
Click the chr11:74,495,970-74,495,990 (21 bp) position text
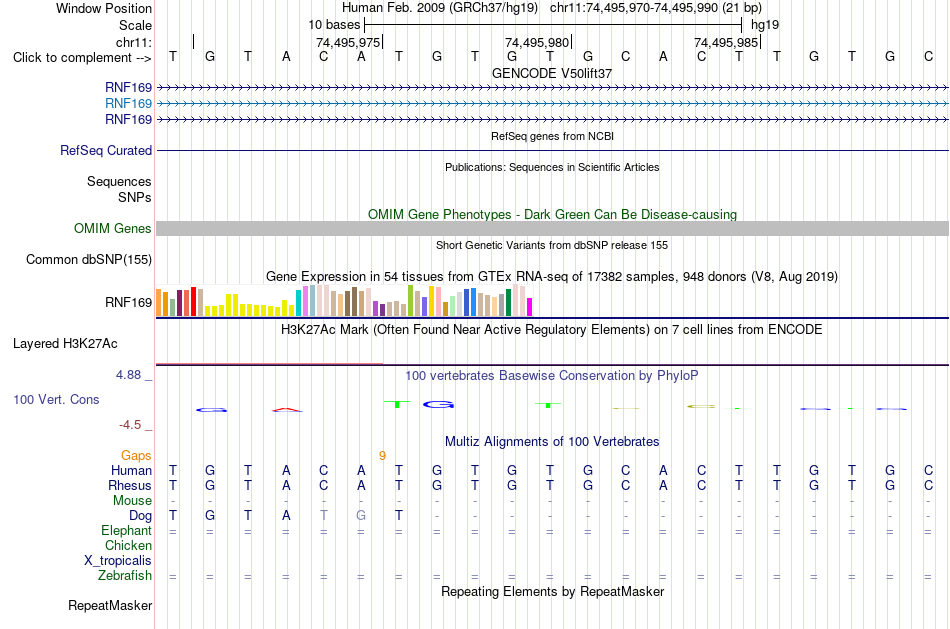(x=656, y=8)
